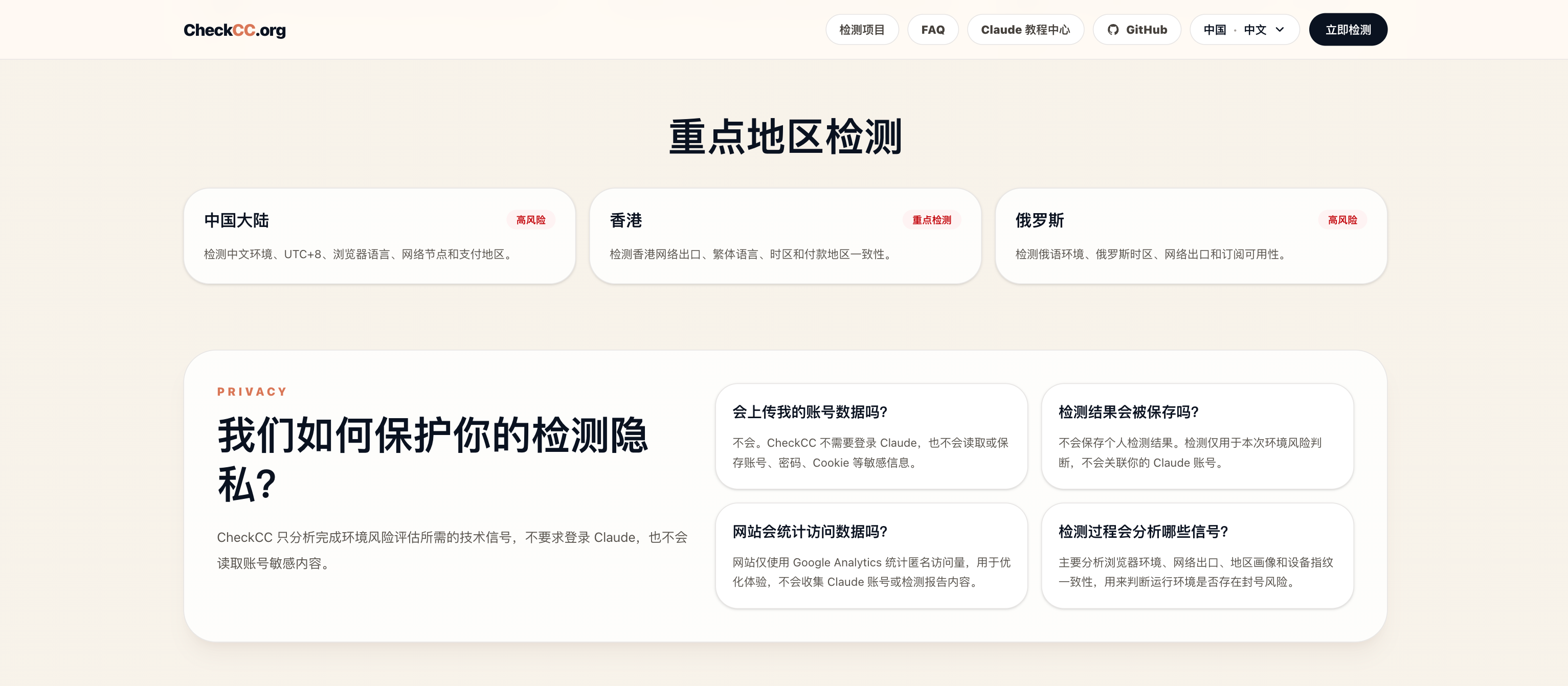Click the PRIVACY section label

[x=252, y=392]
